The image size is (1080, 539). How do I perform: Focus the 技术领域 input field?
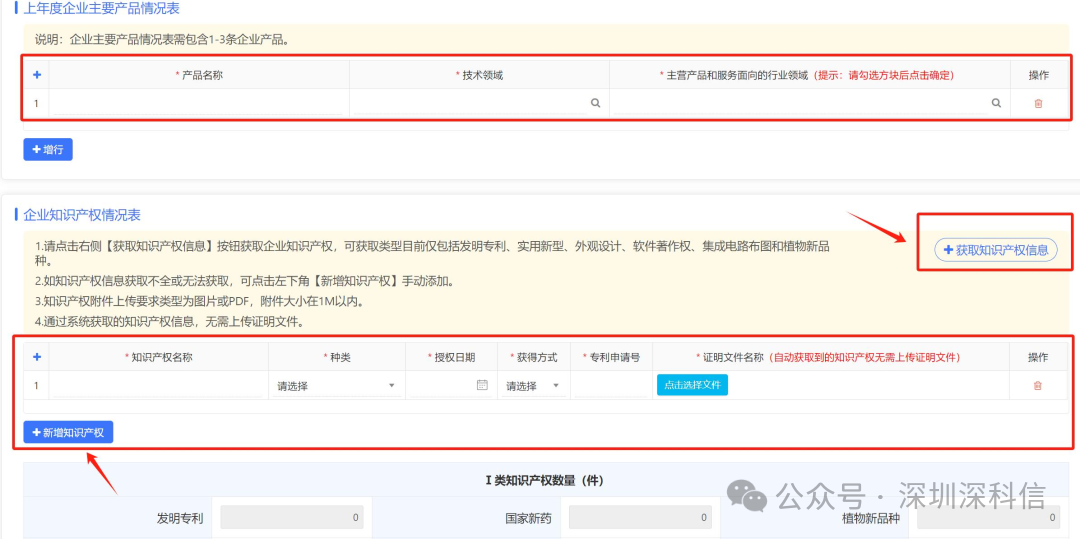point(470,103)
